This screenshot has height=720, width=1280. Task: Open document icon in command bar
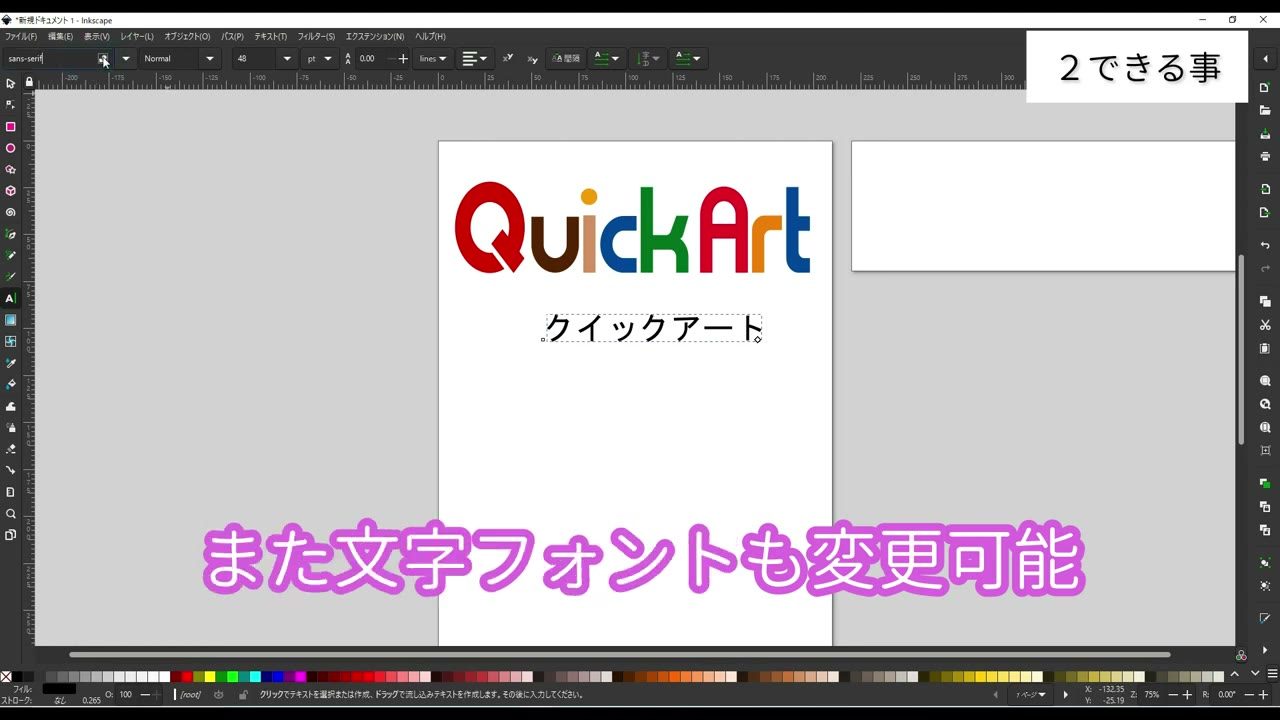pyautogui.click(x=1265, y=110)
